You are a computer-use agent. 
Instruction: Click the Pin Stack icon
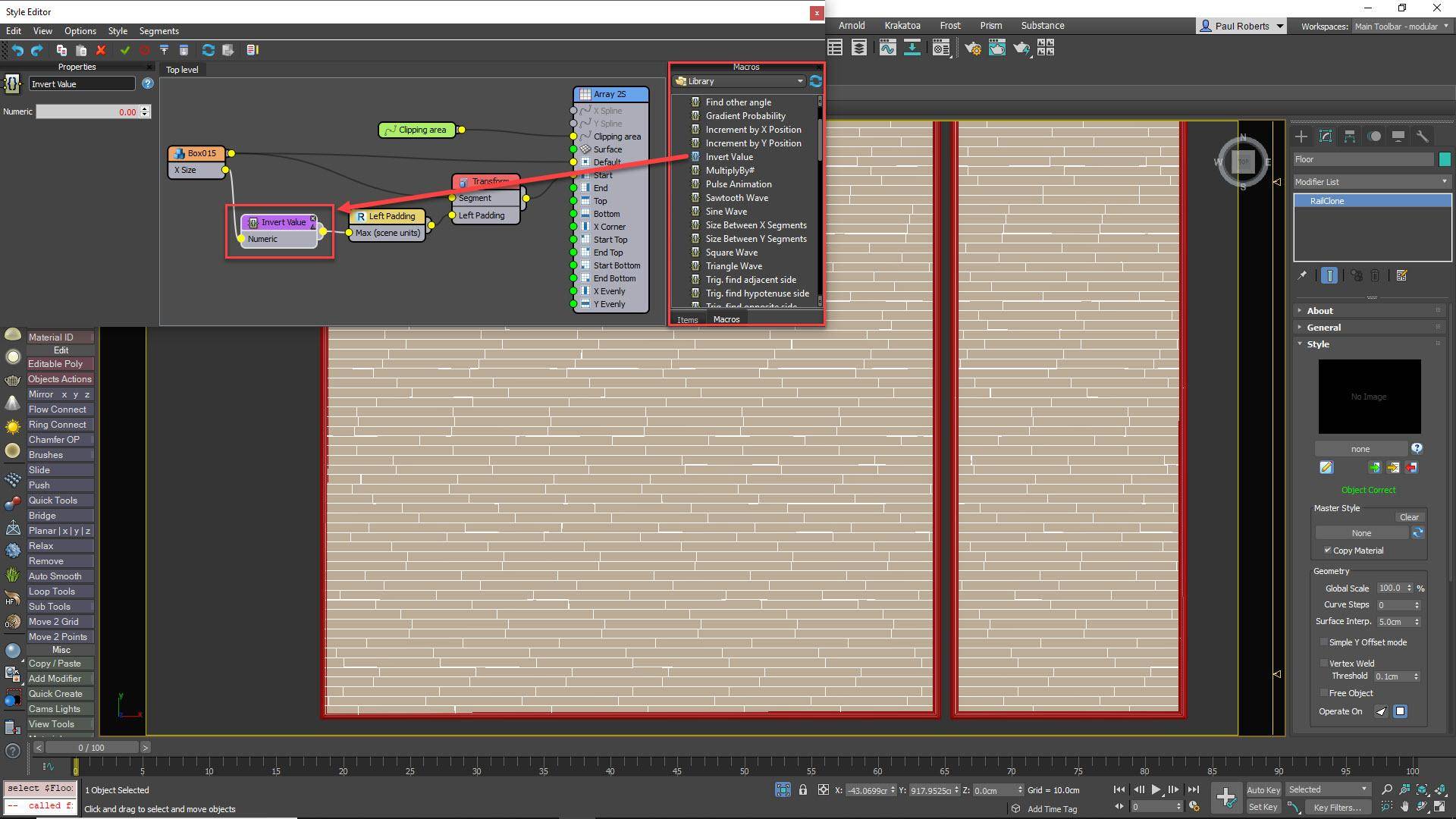pyautogui.click(x=1302, y=276)
